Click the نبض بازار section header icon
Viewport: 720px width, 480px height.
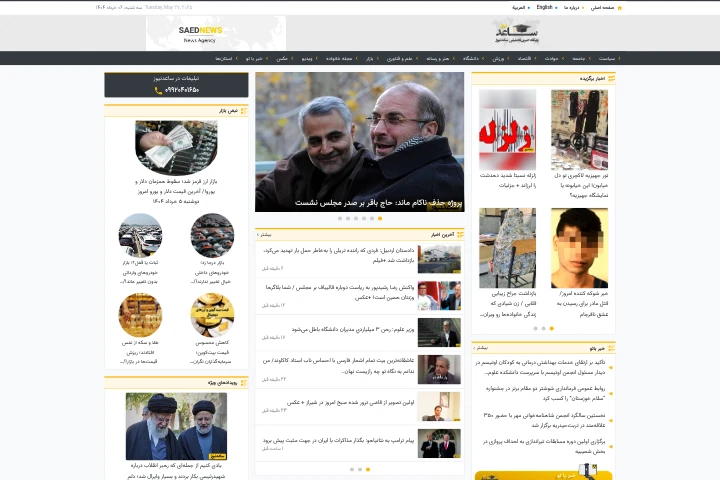(x=244, y=111)
